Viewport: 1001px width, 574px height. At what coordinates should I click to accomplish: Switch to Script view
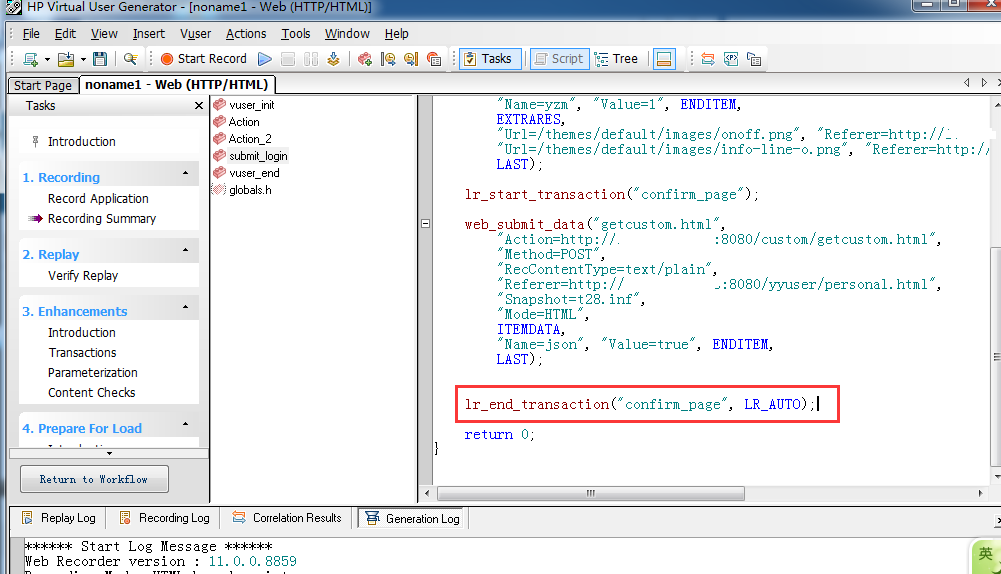click(558, 59)
